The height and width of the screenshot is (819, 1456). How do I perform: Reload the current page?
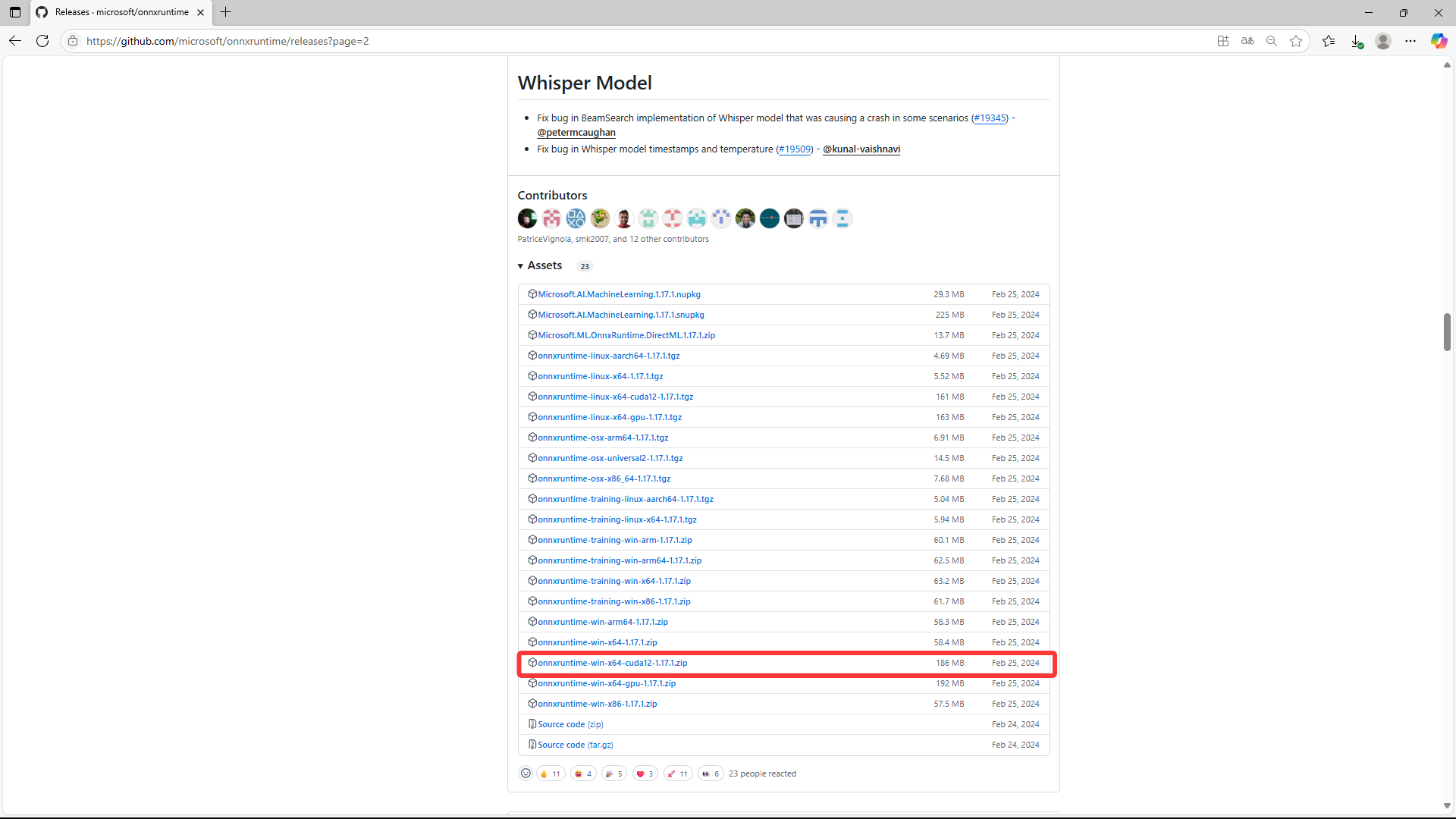(x=42, y=41)
